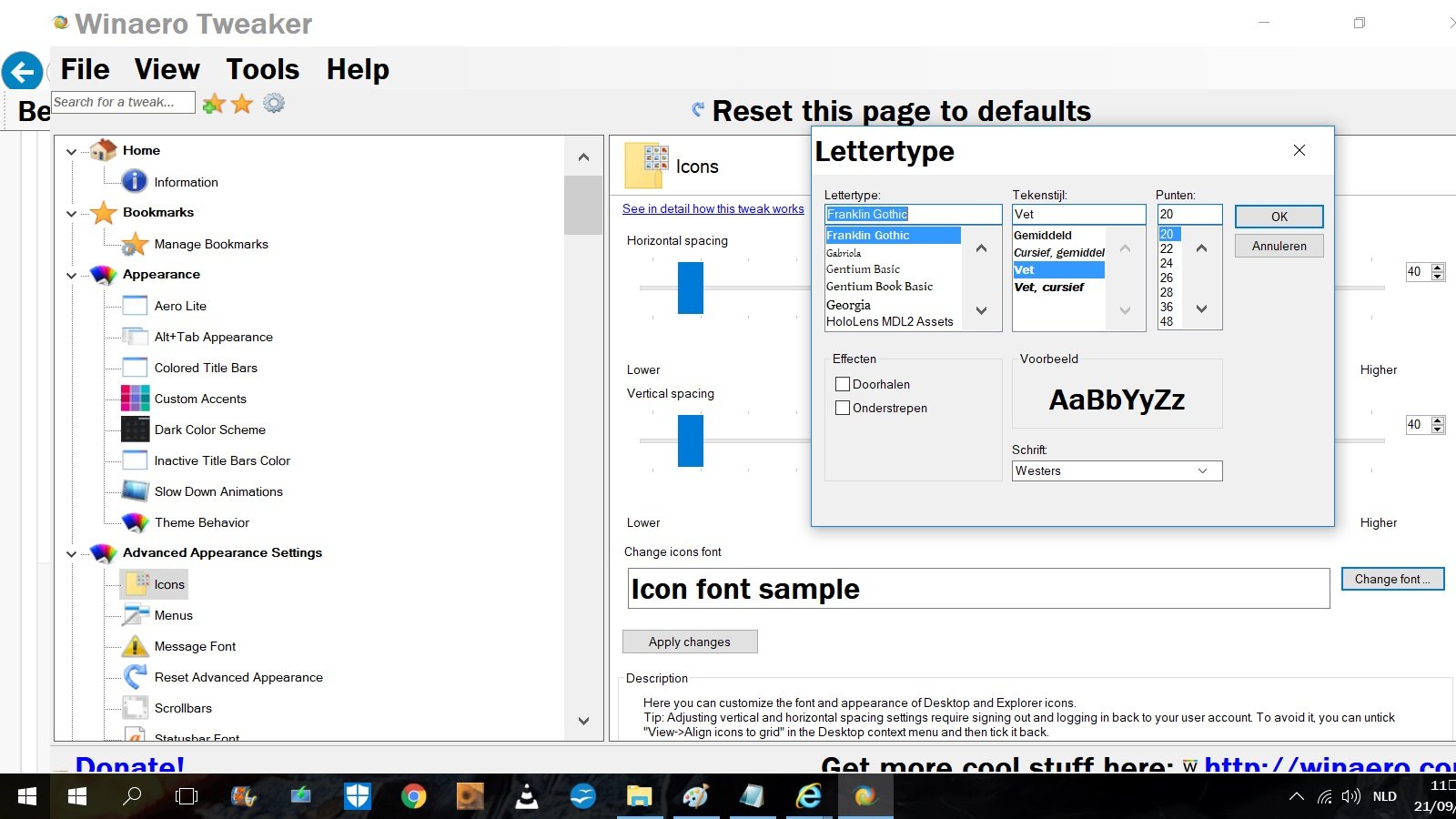Click the Dark Color Scheme icon

tap(135, 430)
